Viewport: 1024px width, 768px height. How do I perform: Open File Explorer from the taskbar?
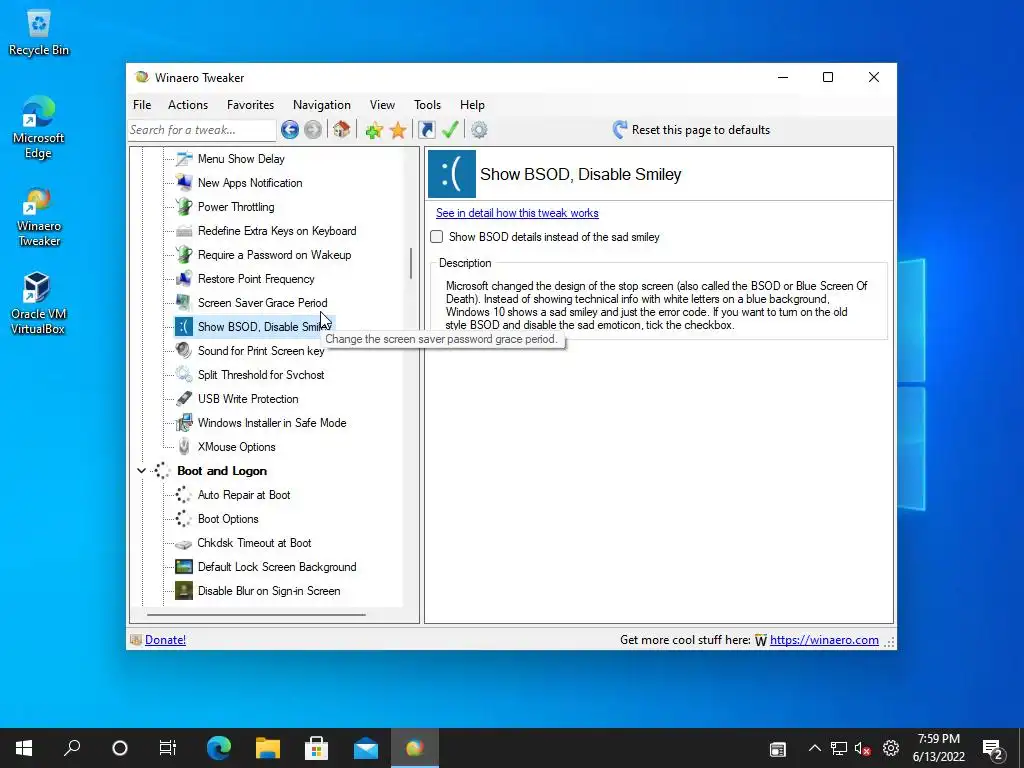pos(268,748)
